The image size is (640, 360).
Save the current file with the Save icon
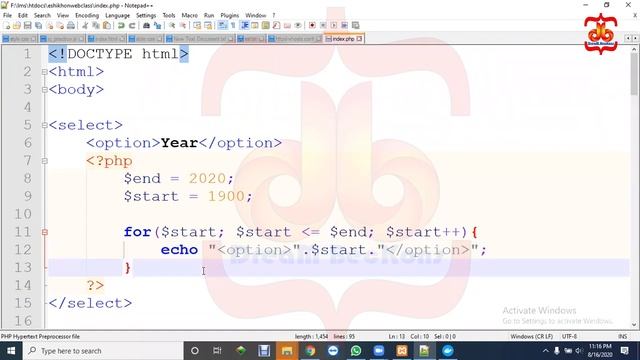pos(28,25)
